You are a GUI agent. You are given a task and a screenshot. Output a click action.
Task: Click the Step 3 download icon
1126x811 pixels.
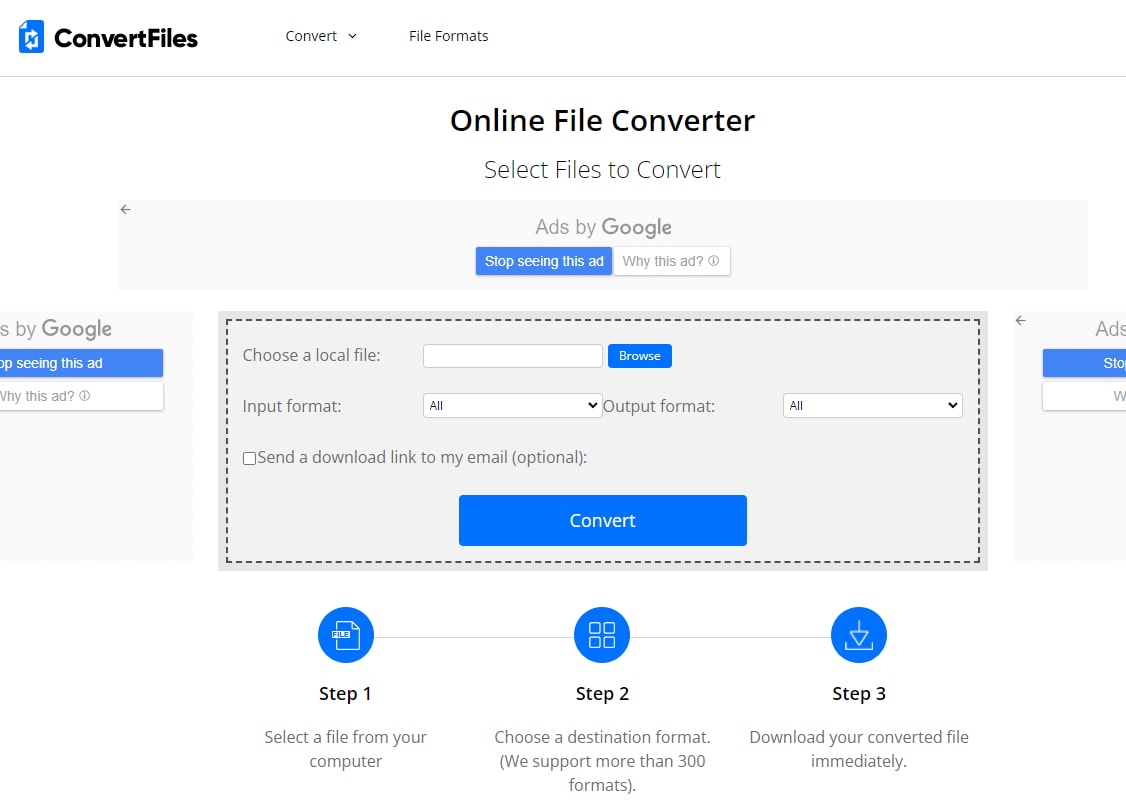pos(859,635)
